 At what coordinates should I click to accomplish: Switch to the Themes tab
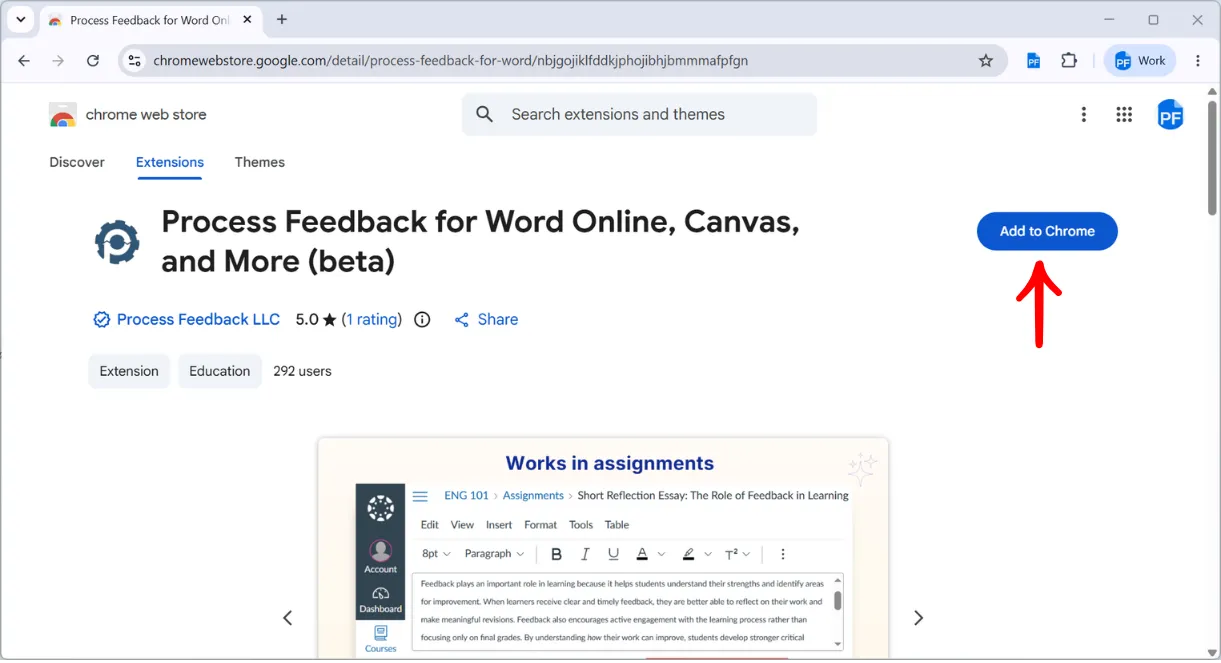[x=260, y=162]
